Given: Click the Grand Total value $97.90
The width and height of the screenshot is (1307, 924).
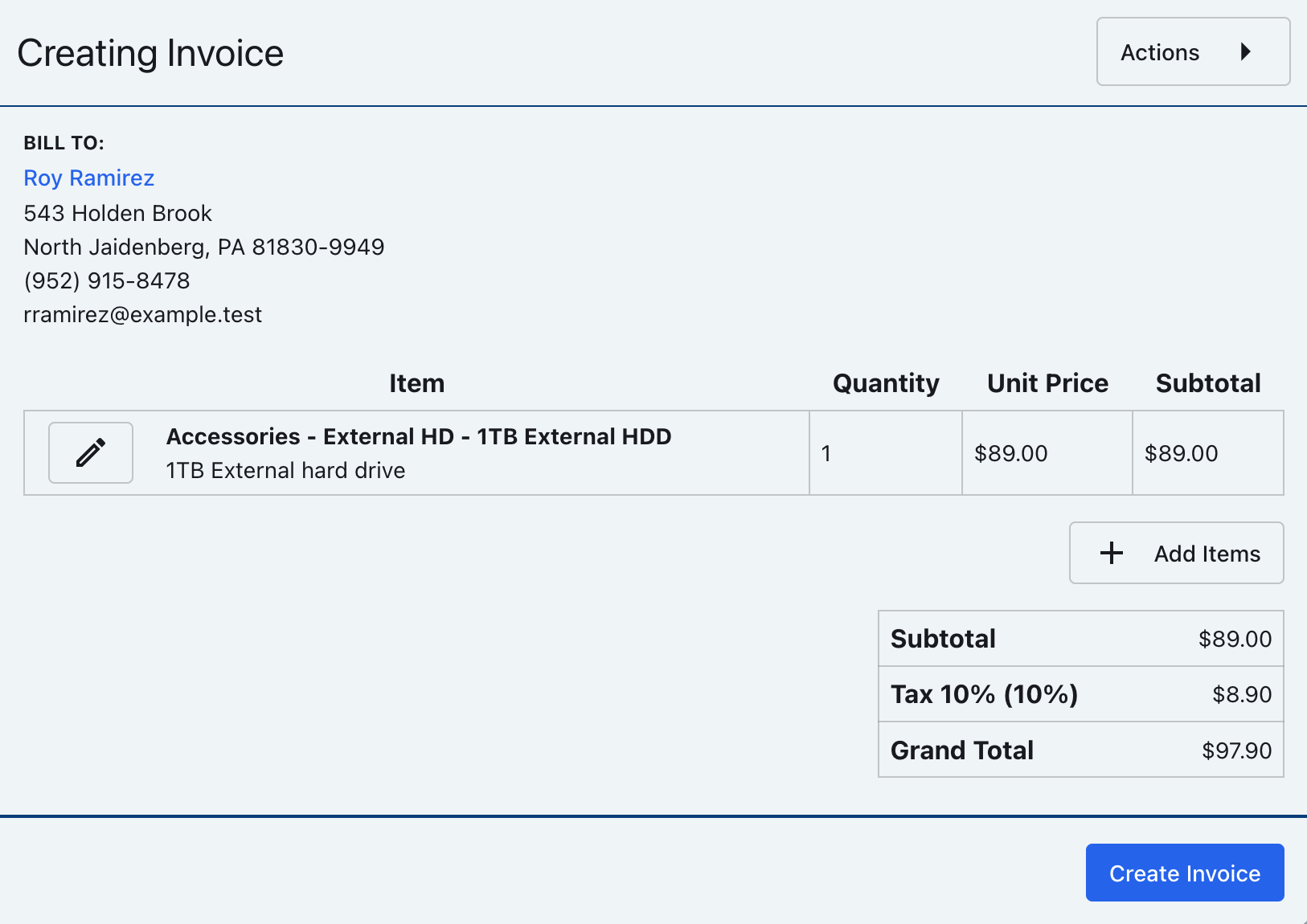Looking at the screenshot, I should (x=1236, y=750).
